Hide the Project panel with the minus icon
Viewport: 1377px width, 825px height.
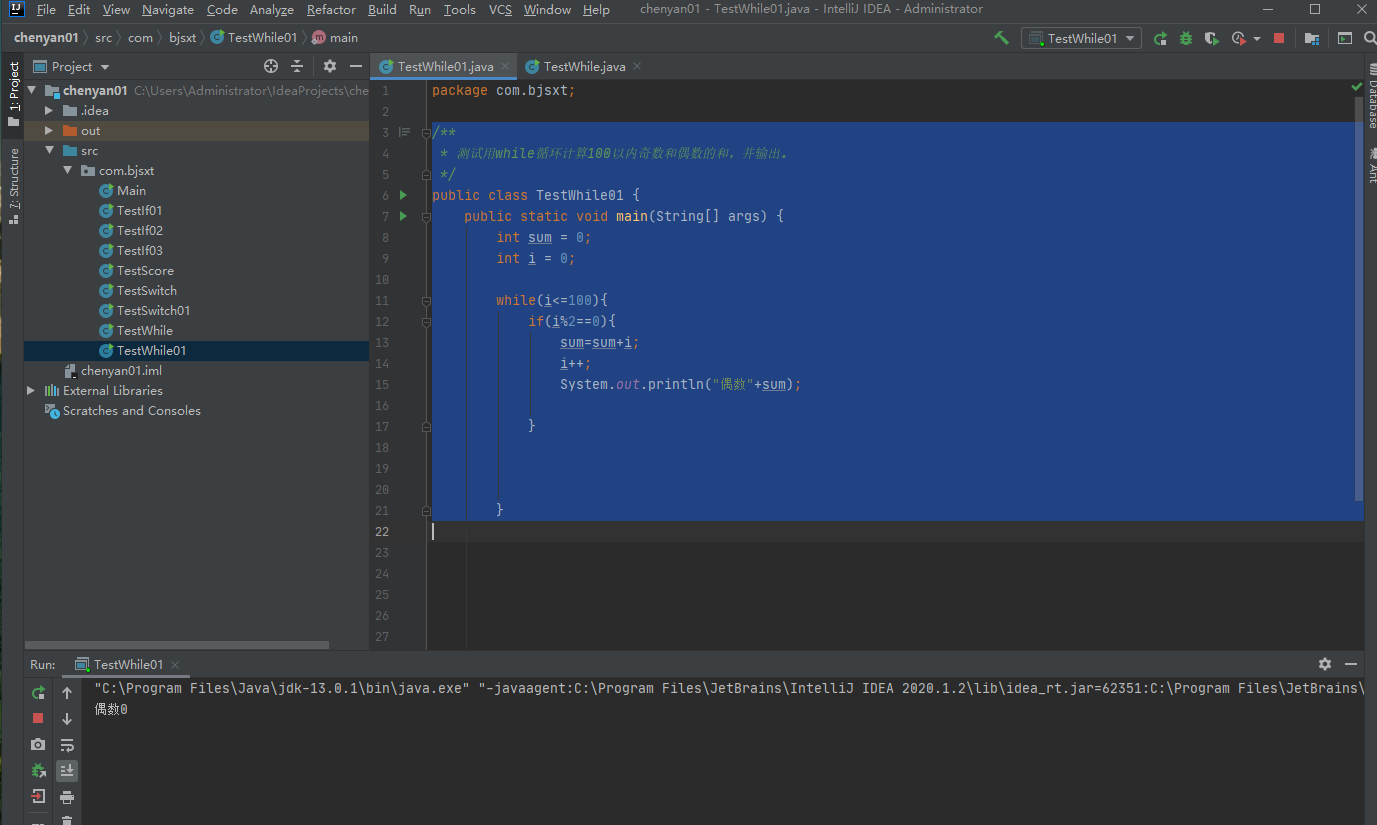click(355, 66)
